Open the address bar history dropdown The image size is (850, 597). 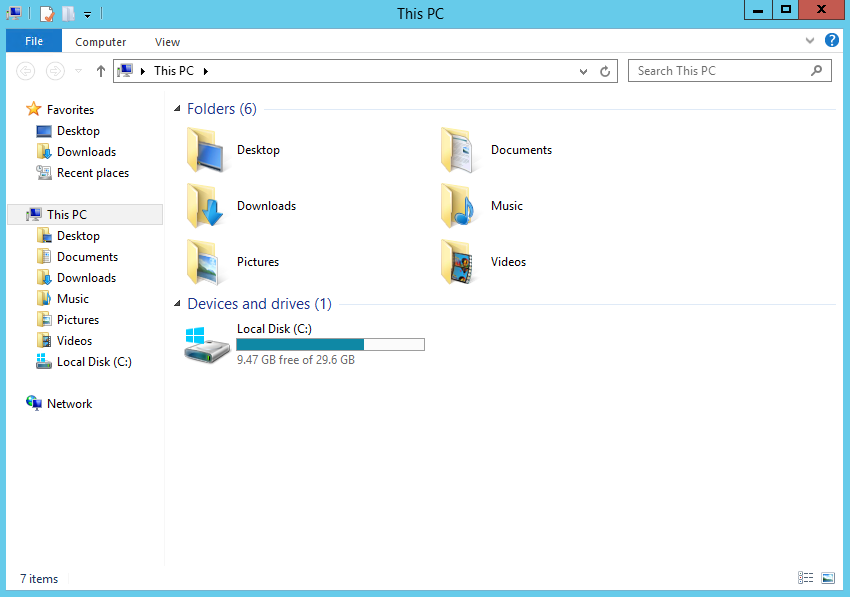[x=583, y=71]
